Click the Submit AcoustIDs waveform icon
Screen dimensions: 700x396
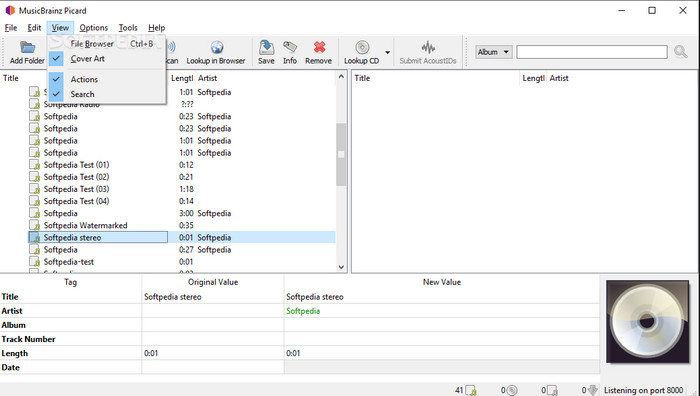428,47
